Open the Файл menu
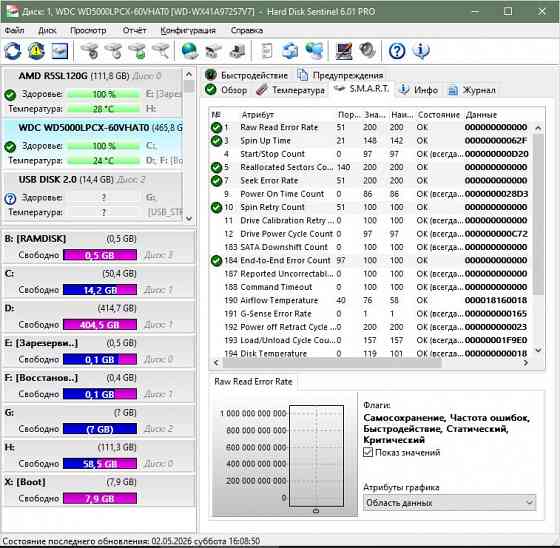Image resolution: width=560 pixels, height=548 pixels. pyautogui.click(x=14, y=30)
